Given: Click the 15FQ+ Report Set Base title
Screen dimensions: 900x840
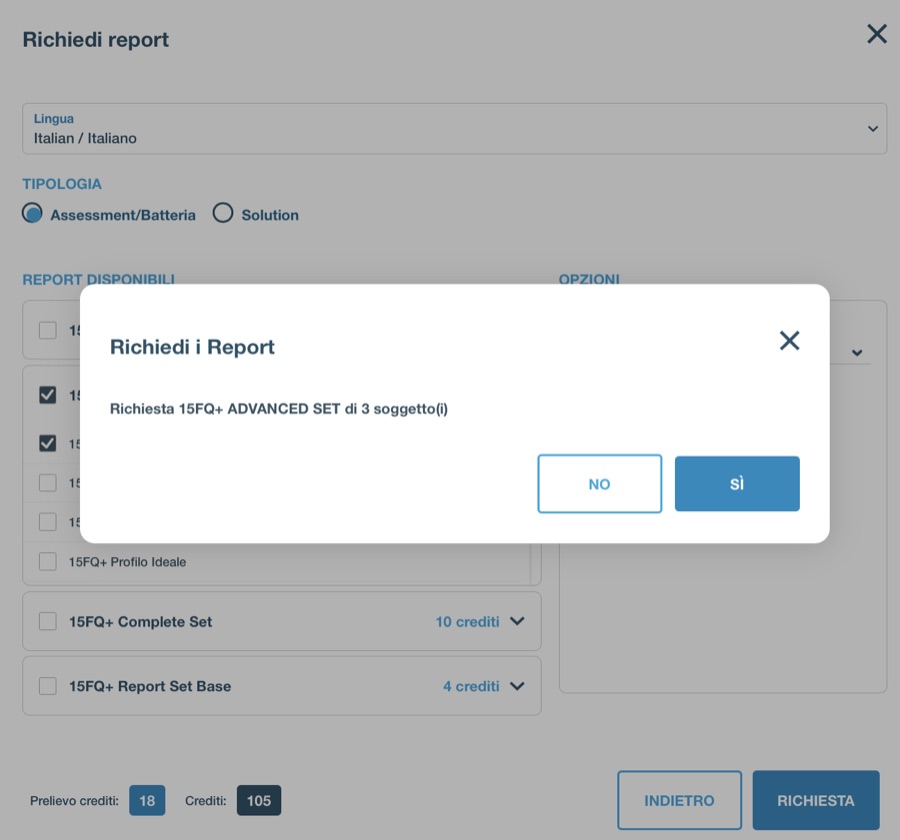Looking at the screenshot, I should click(x=150, y=686).
